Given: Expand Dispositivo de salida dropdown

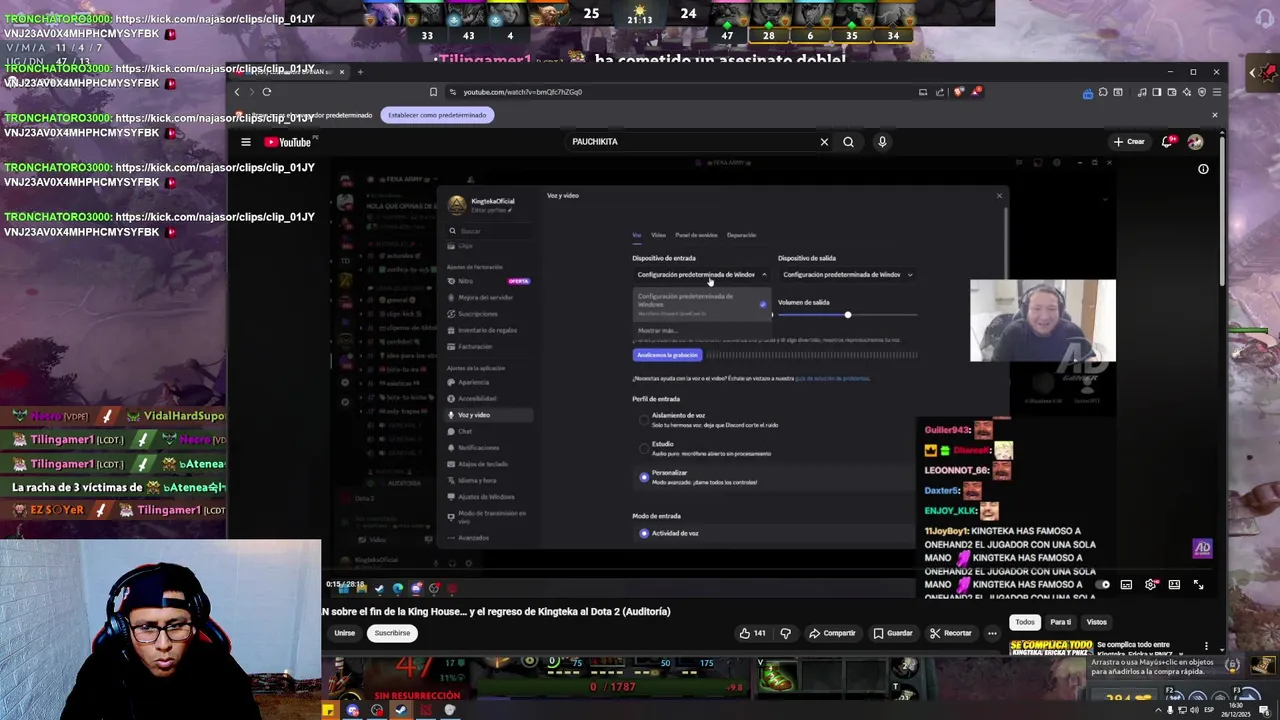Looking at the screenshot, I should [848, 275].
